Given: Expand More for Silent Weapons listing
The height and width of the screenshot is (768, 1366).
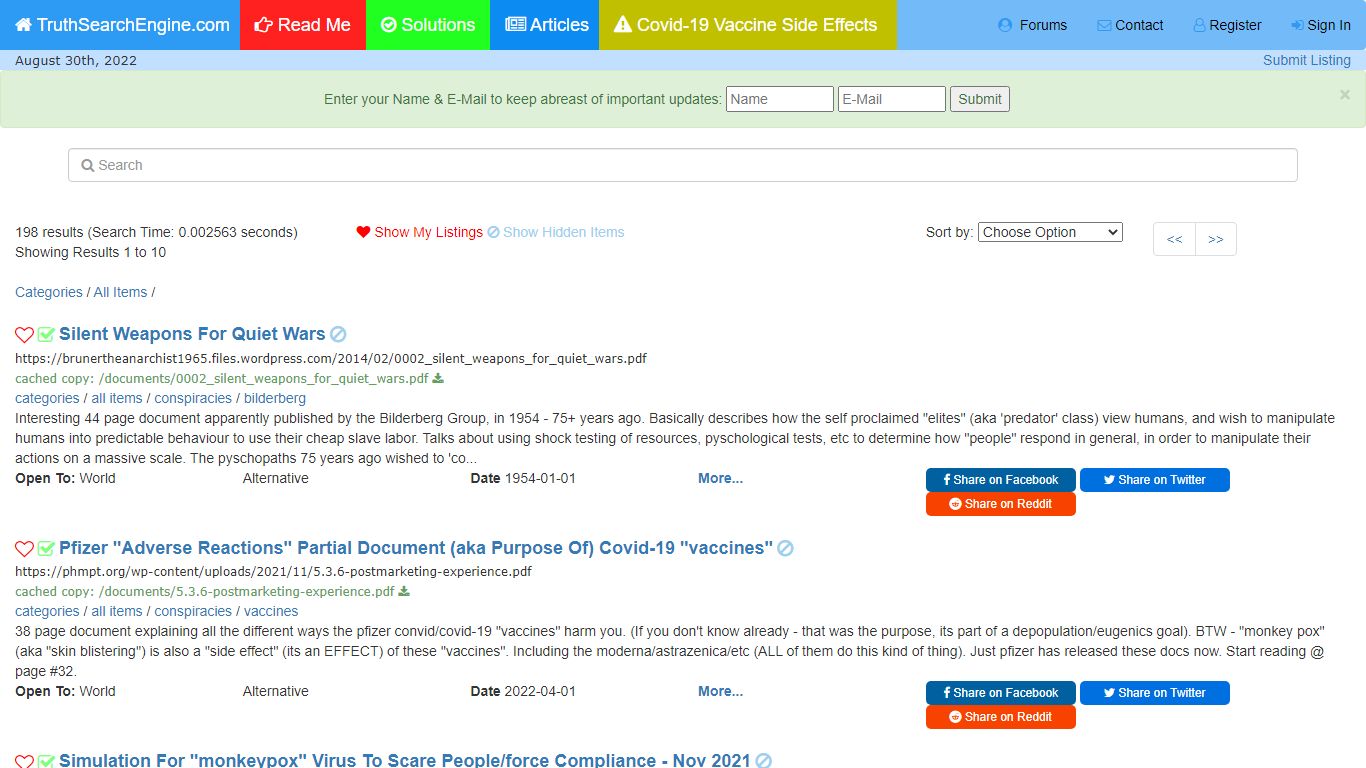Looking at the screenshot, I should pos(720,478).
